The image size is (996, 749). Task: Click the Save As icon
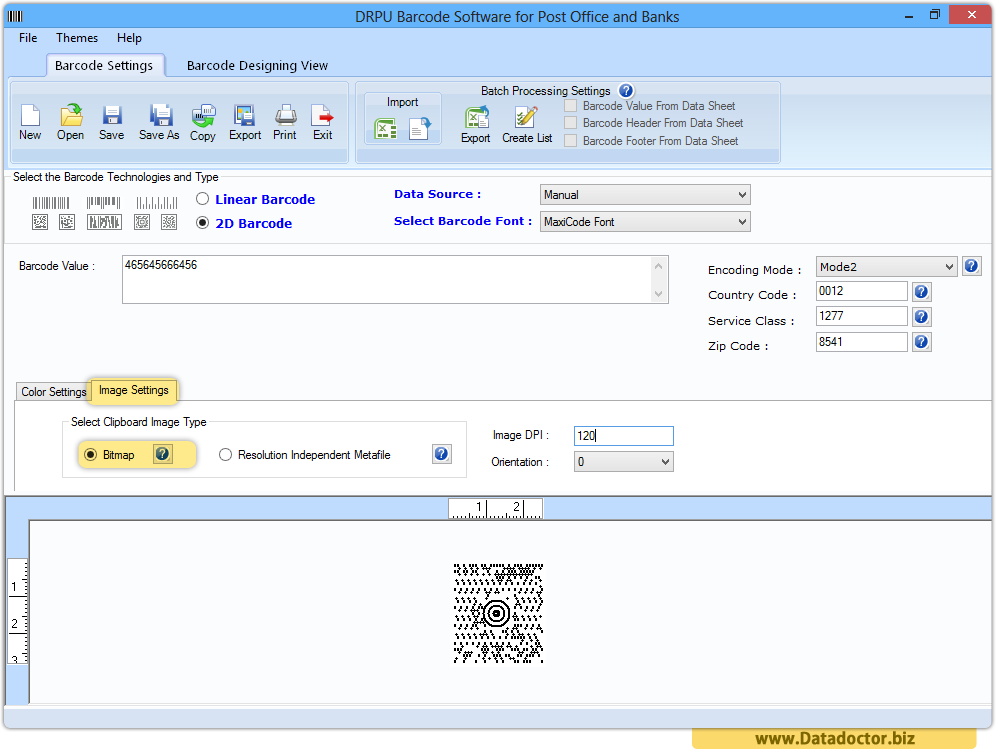[159, 122]
